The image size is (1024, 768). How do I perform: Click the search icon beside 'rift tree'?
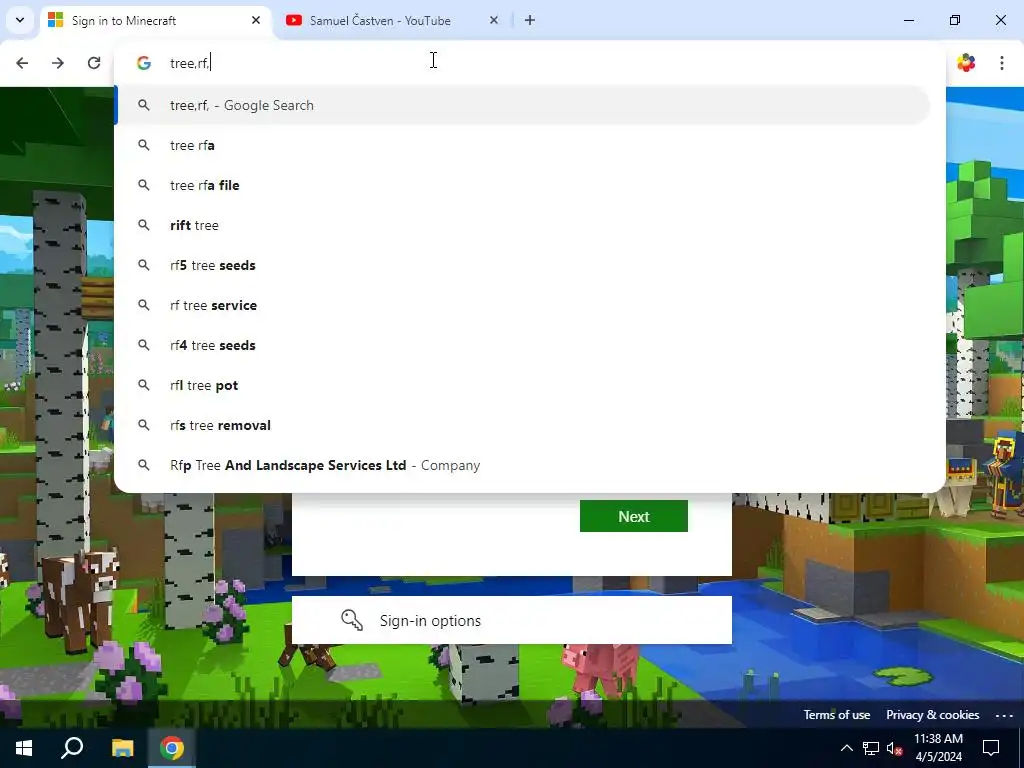tap(144, 225)
